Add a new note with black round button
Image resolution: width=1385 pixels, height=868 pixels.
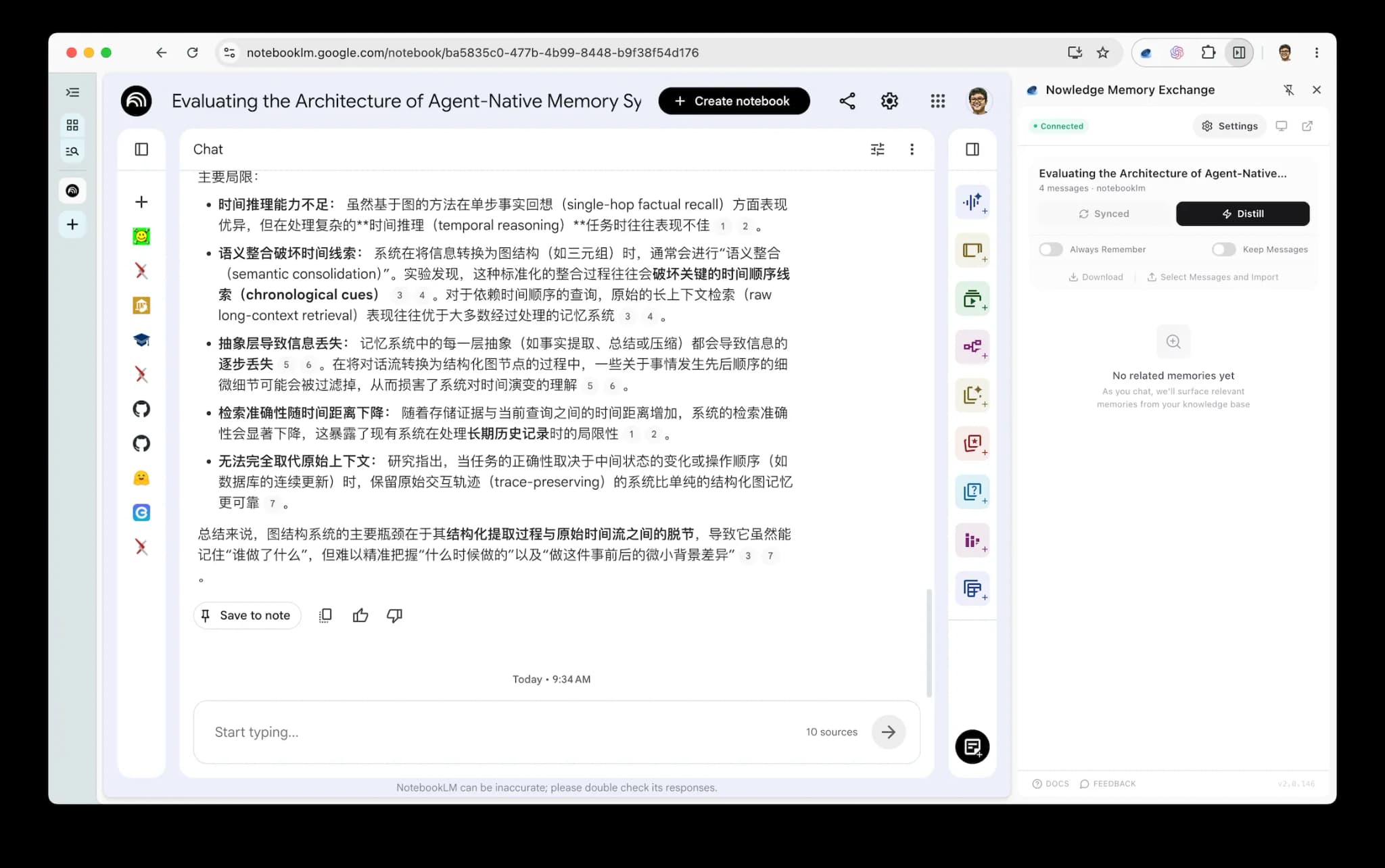[x=972, y=747]
